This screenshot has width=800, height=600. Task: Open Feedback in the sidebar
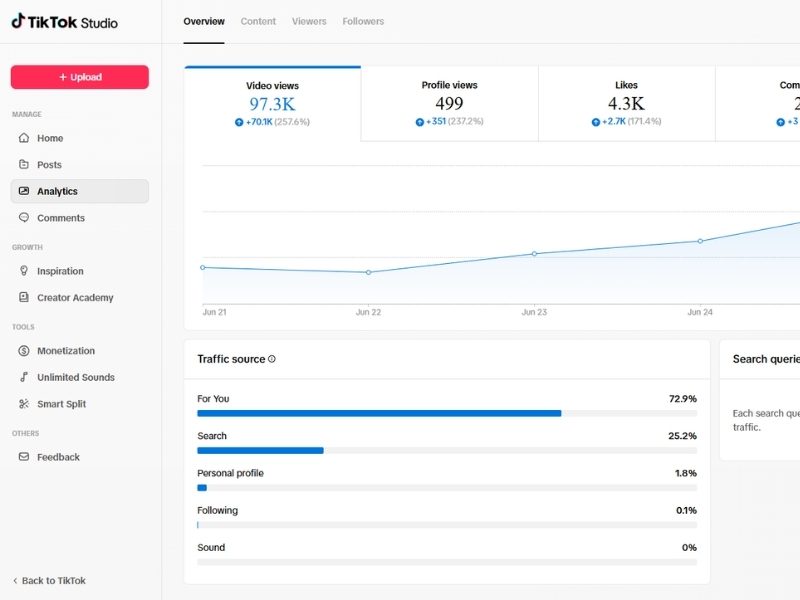point(80,457)
